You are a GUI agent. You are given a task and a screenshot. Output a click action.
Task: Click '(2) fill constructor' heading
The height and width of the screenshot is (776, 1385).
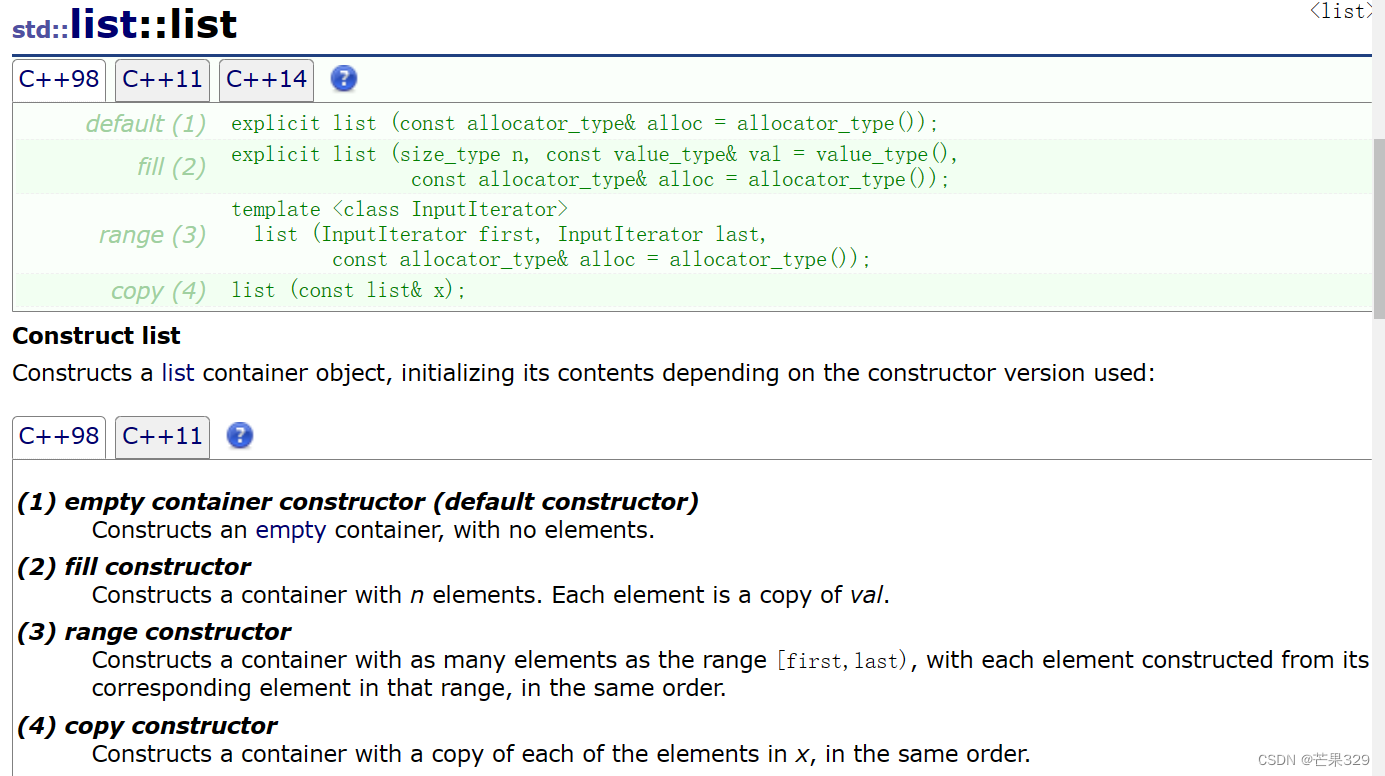pyautogui.click(x=134, y=567)
